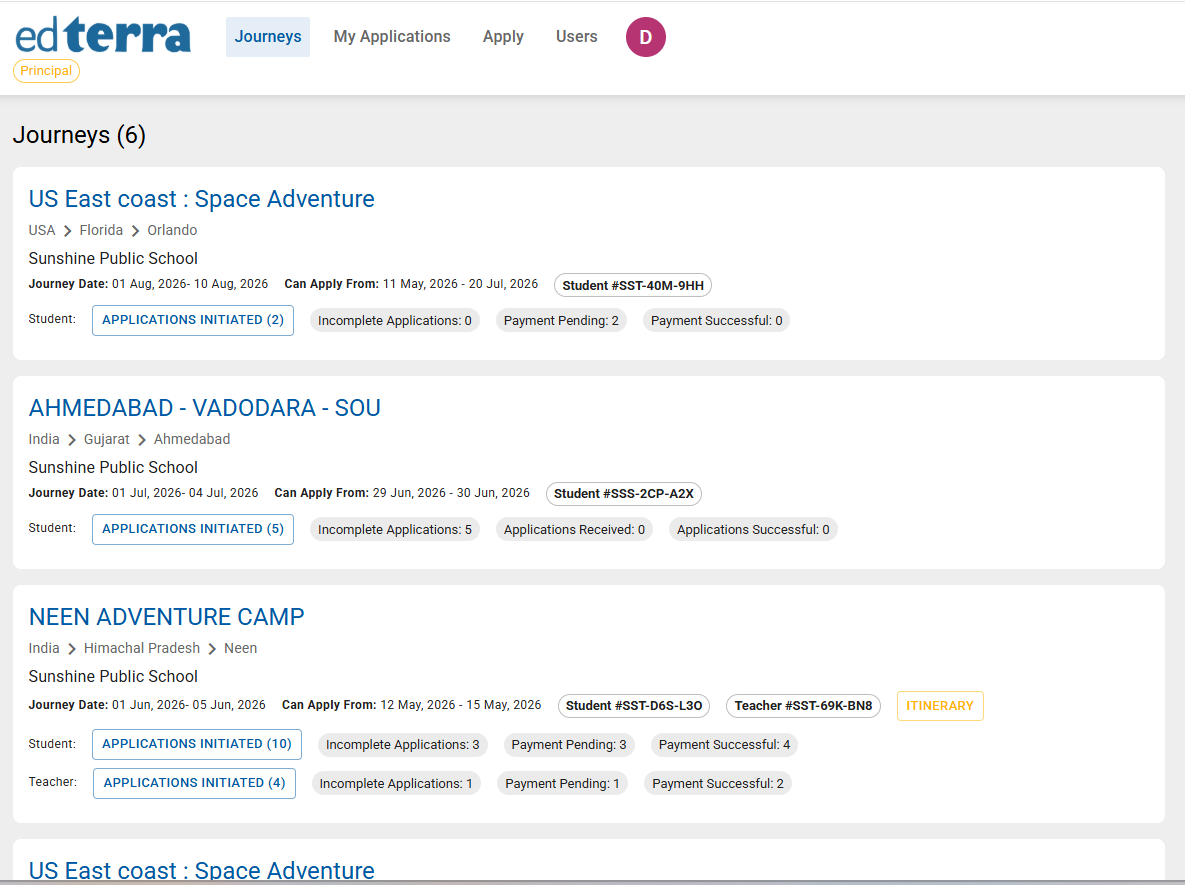Screen dimensions: 1185x885
Task: Open the user avatar D menu
Action: coord(645,37)
